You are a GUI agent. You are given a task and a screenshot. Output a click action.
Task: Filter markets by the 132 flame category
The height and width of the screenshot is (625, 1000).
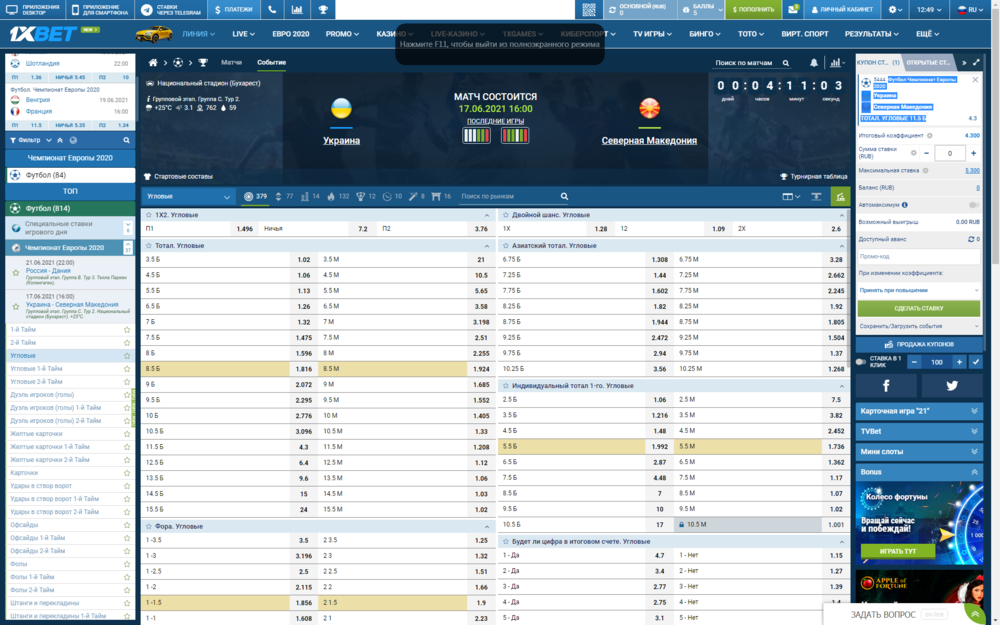coord(338,196)
